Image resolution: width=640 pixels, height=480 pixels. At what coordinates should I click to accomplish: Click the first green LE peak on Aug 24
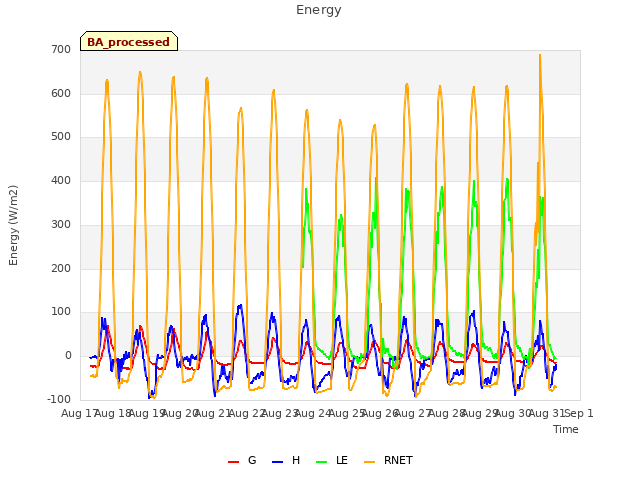click(x=306, y=189)
